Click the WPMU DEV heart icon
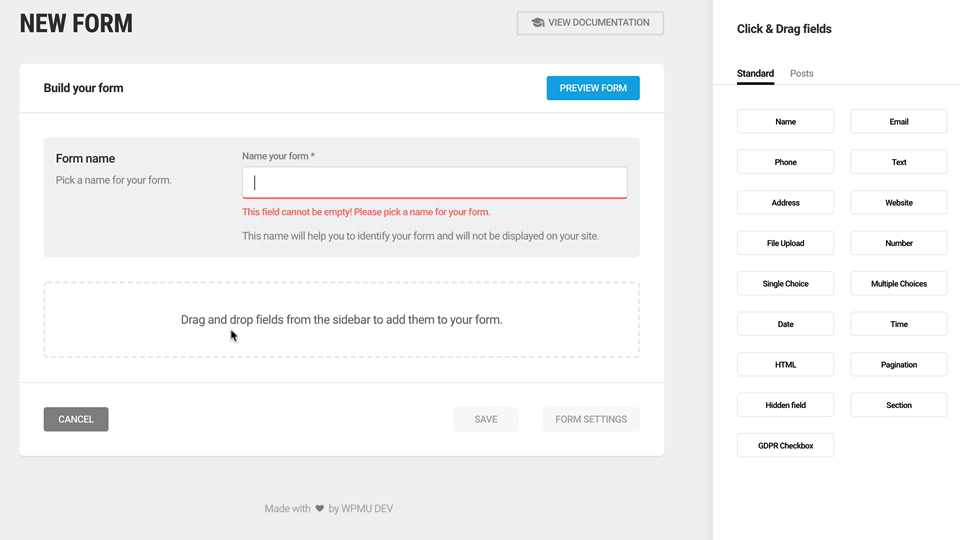 coord(320,509)
